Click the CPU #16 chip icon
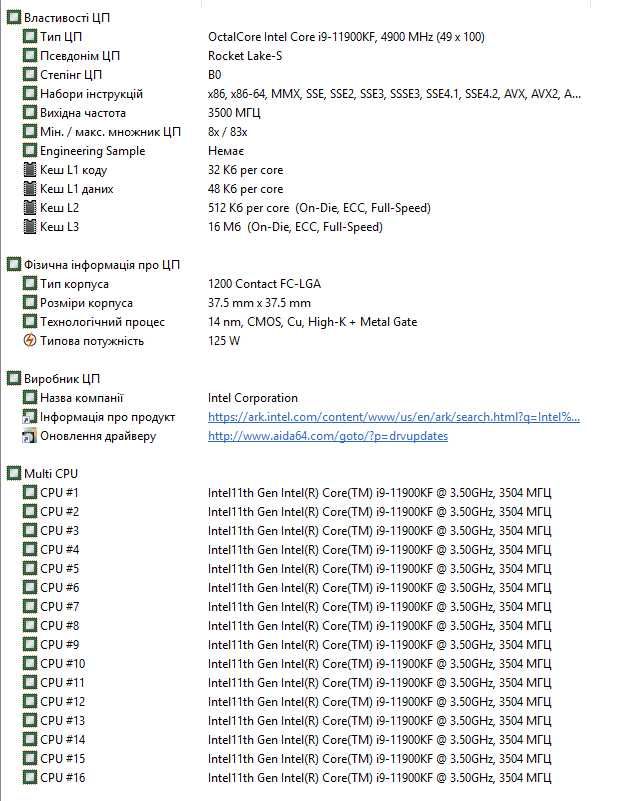Image resolution: width=643 pixels, height=801 pixels. [x=30, y=778]
